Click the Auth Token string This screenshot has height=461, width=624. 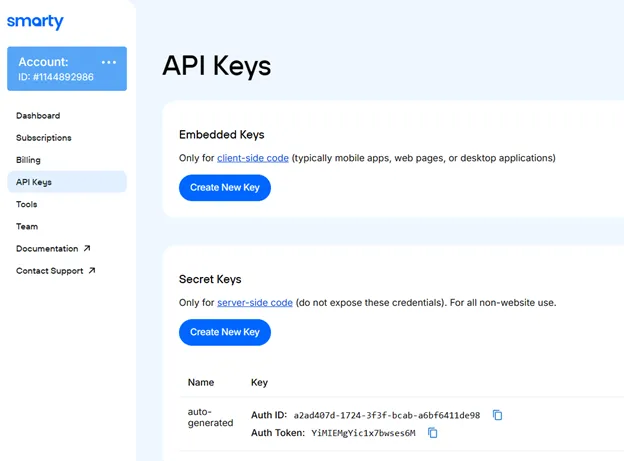click(363, 433)
